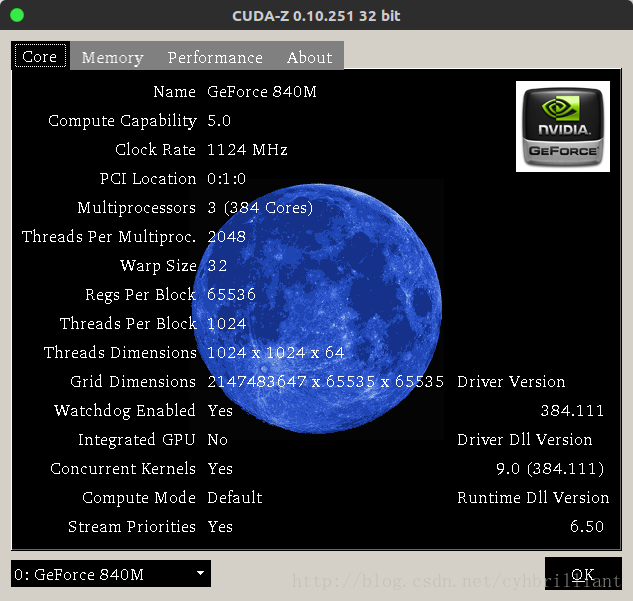Viewport: 633px width, 601px height.
Task: Click the CUDA-Z 0.10.251 32 bit title
Action: pos(316,16)
